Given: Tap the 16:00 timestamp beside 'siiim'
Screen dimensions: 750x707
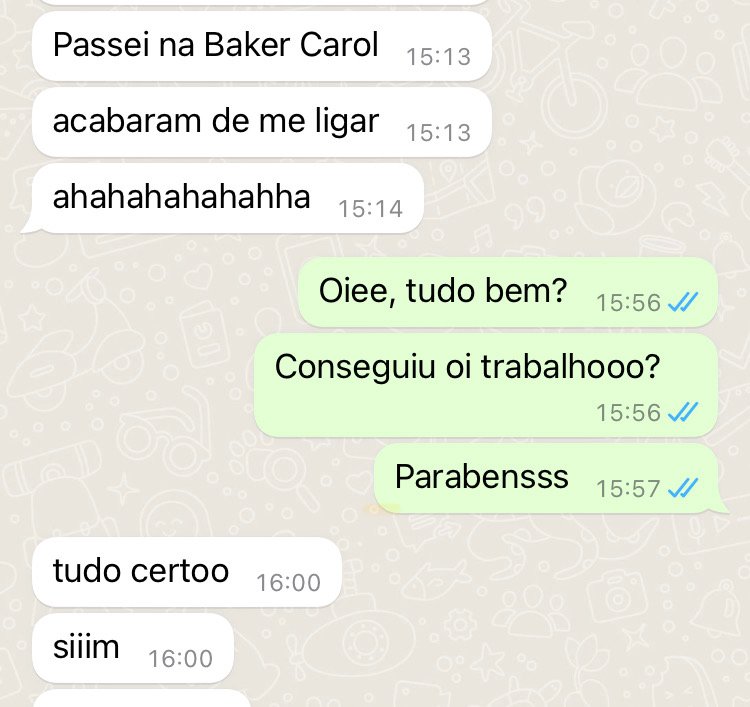Looking at the screenshot, I should click(x=180, y=659).
